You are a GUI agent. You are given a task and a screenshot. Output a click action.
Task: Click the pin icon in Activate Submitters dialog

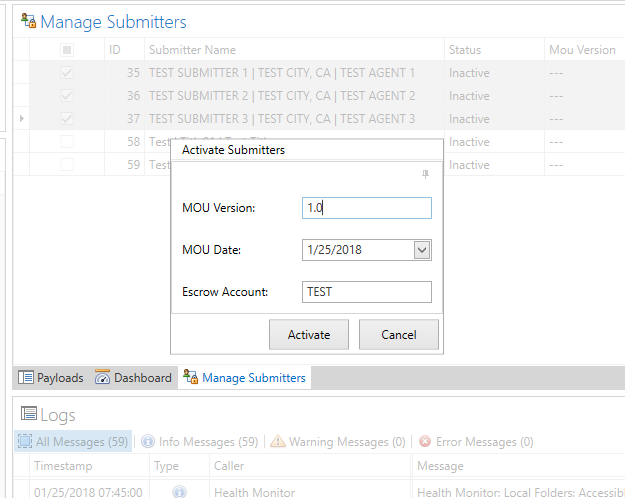click(x=425, y=175)
